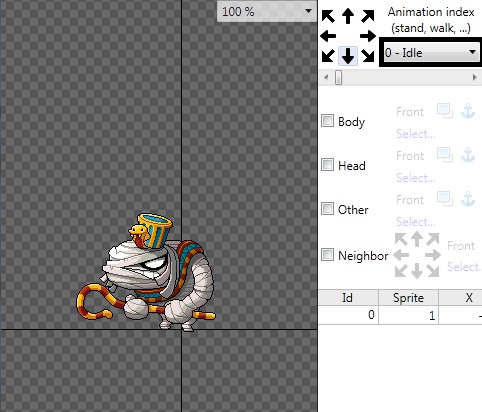Select the right direction arrow
The image size is (482, 412).
tap(368, 36)
